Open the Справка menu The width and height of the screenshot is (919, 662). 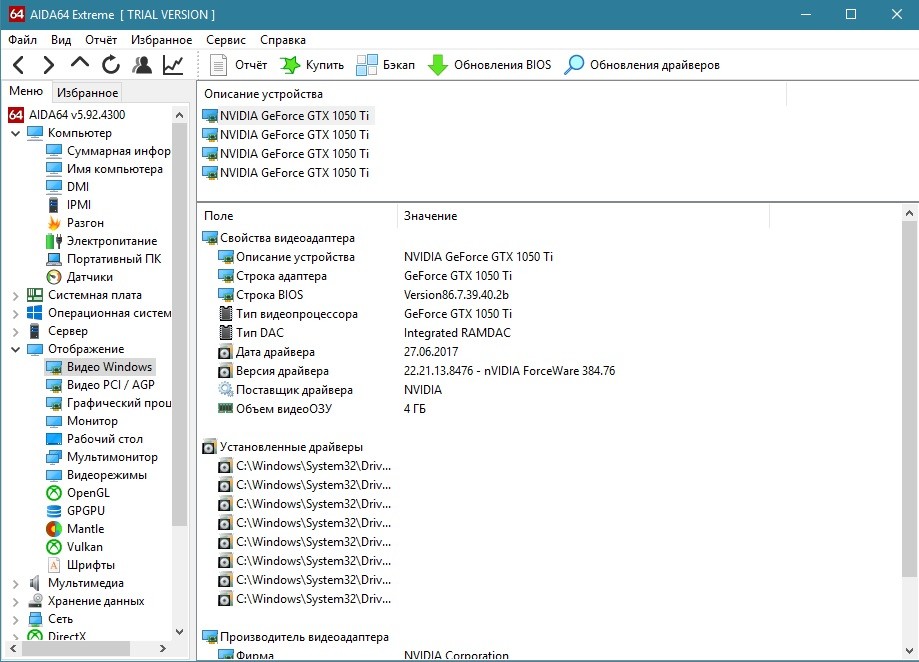pyautogui.click(x=282, y=40)
